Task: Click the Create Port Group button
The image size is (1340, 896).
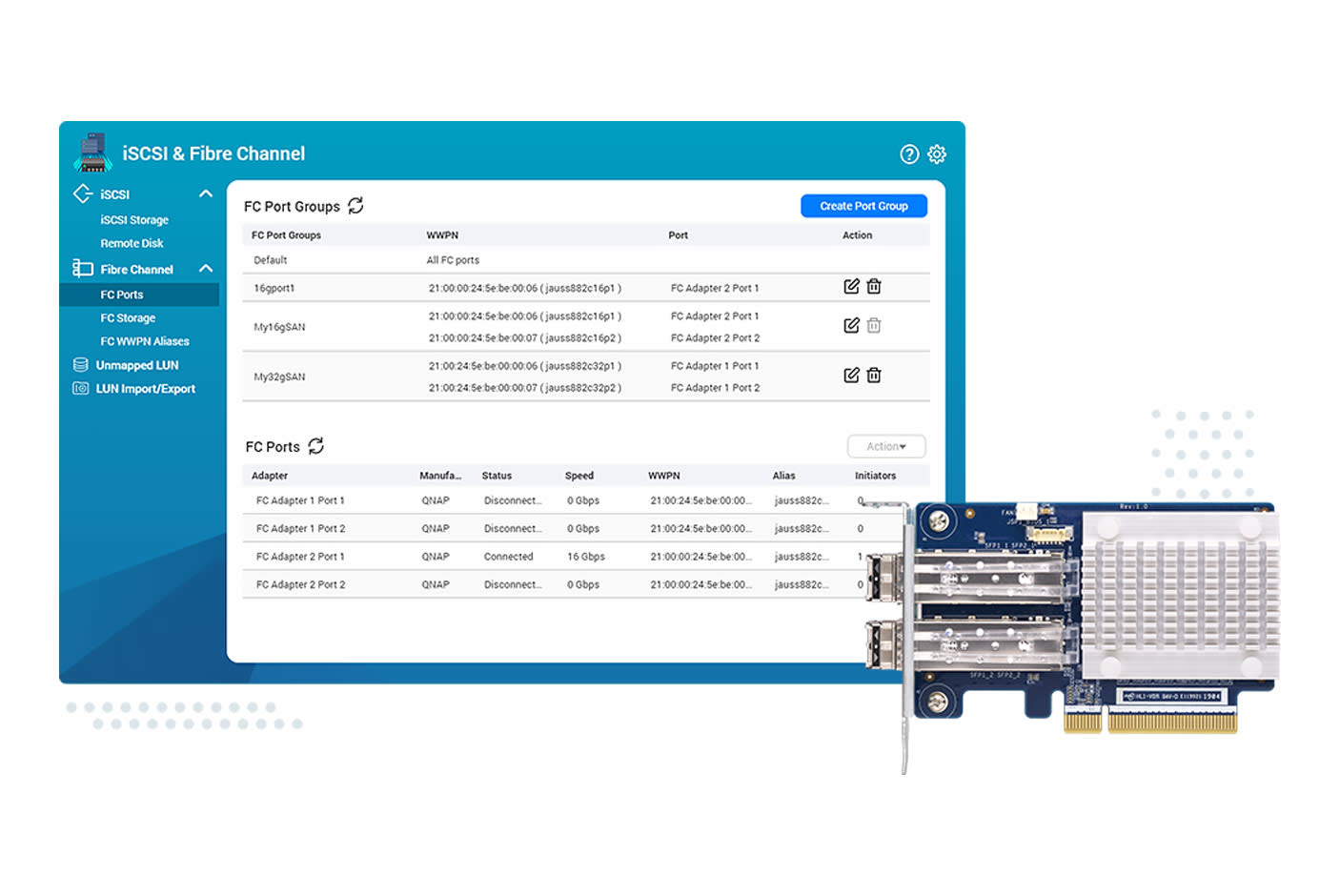Action: coord(863,205)
